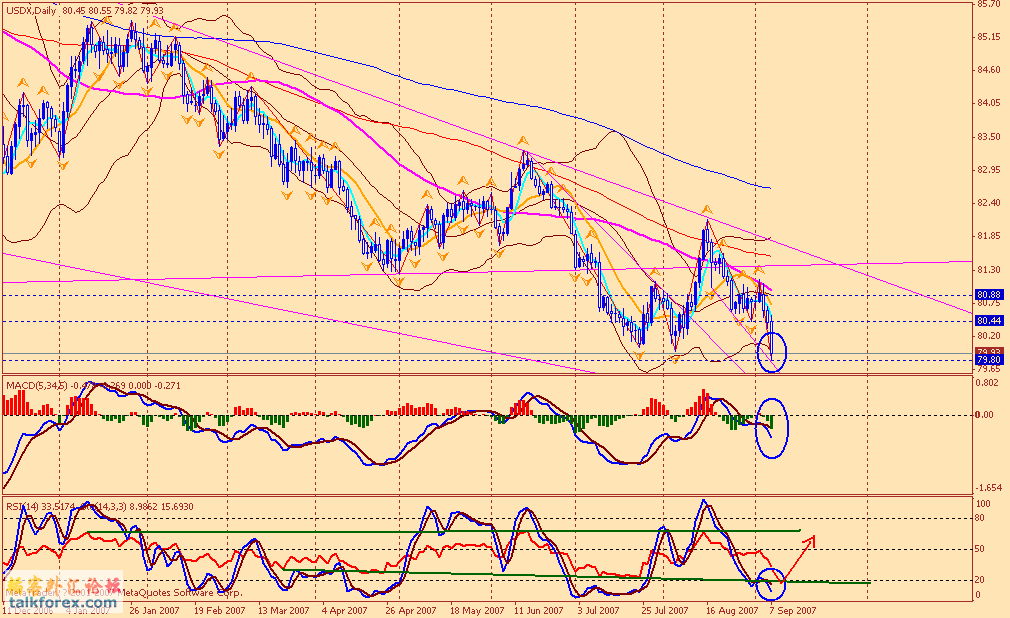Click the 85.15 price axis value
Screen dimensions: 1010x618
pyautogui.click(x=989, y=37)
